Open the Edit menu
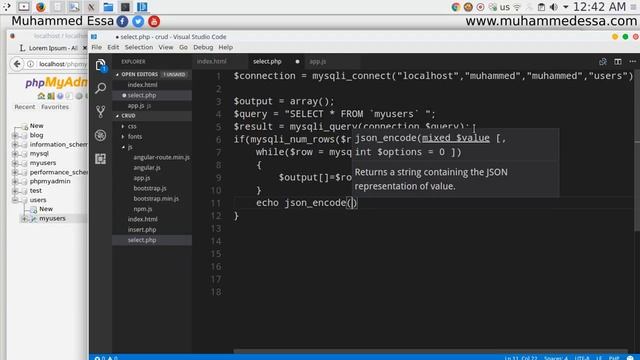 point(113,47)
